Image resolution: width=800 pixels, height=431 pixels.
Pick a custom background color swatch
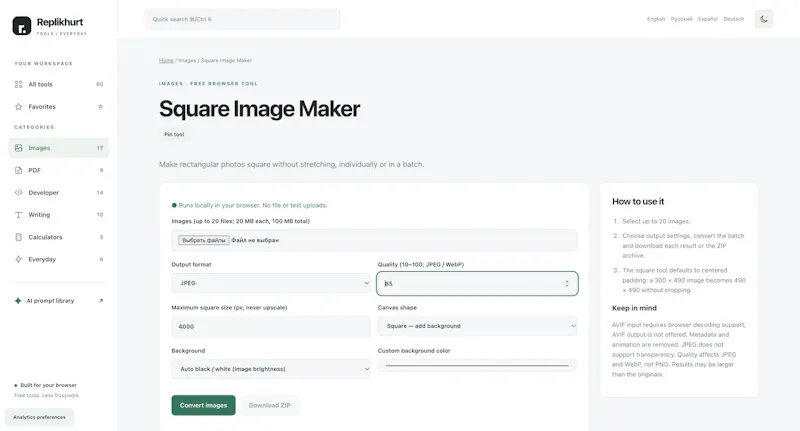tap(477, 365)
